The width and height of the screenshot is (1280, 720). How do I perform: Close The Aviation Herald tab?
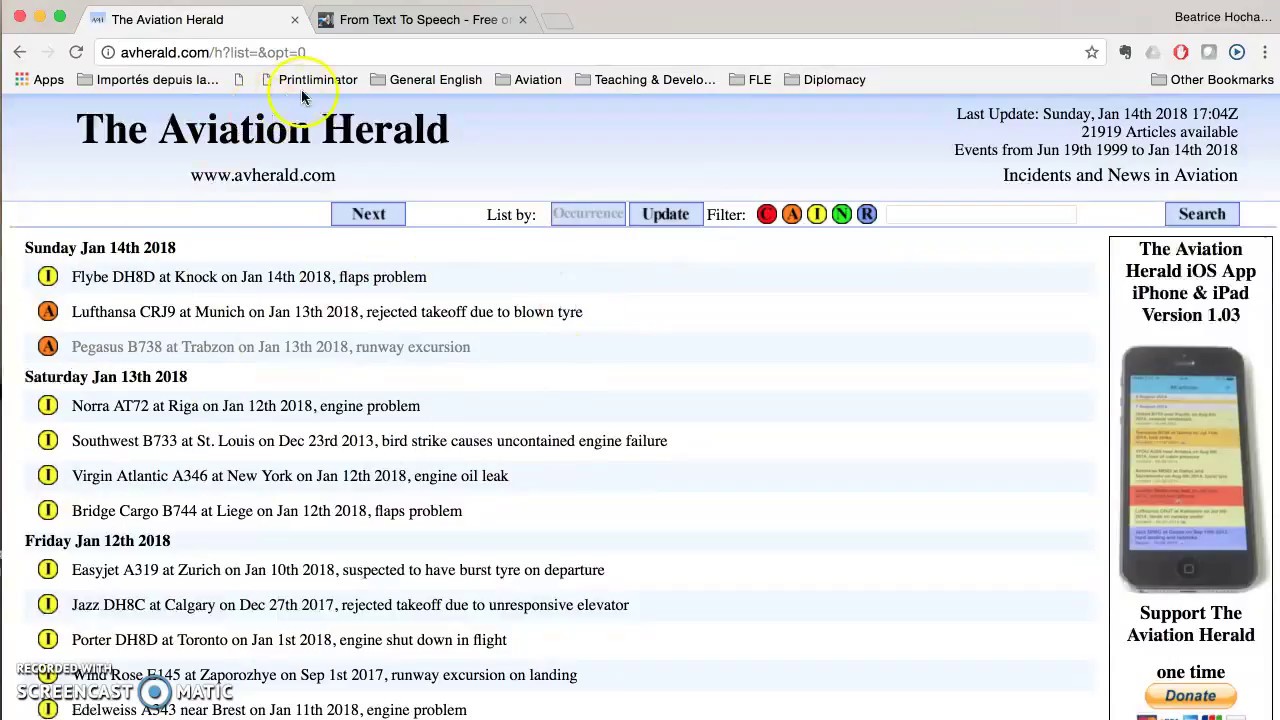295,19
